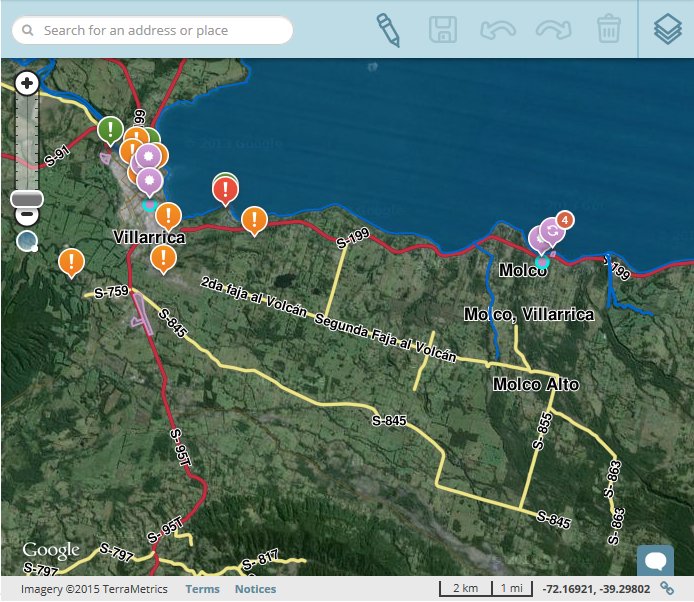The width and height of the screenshot is (694, 602).
Task: Click the 2 km scale bar
Action: (x=466, y=588)
